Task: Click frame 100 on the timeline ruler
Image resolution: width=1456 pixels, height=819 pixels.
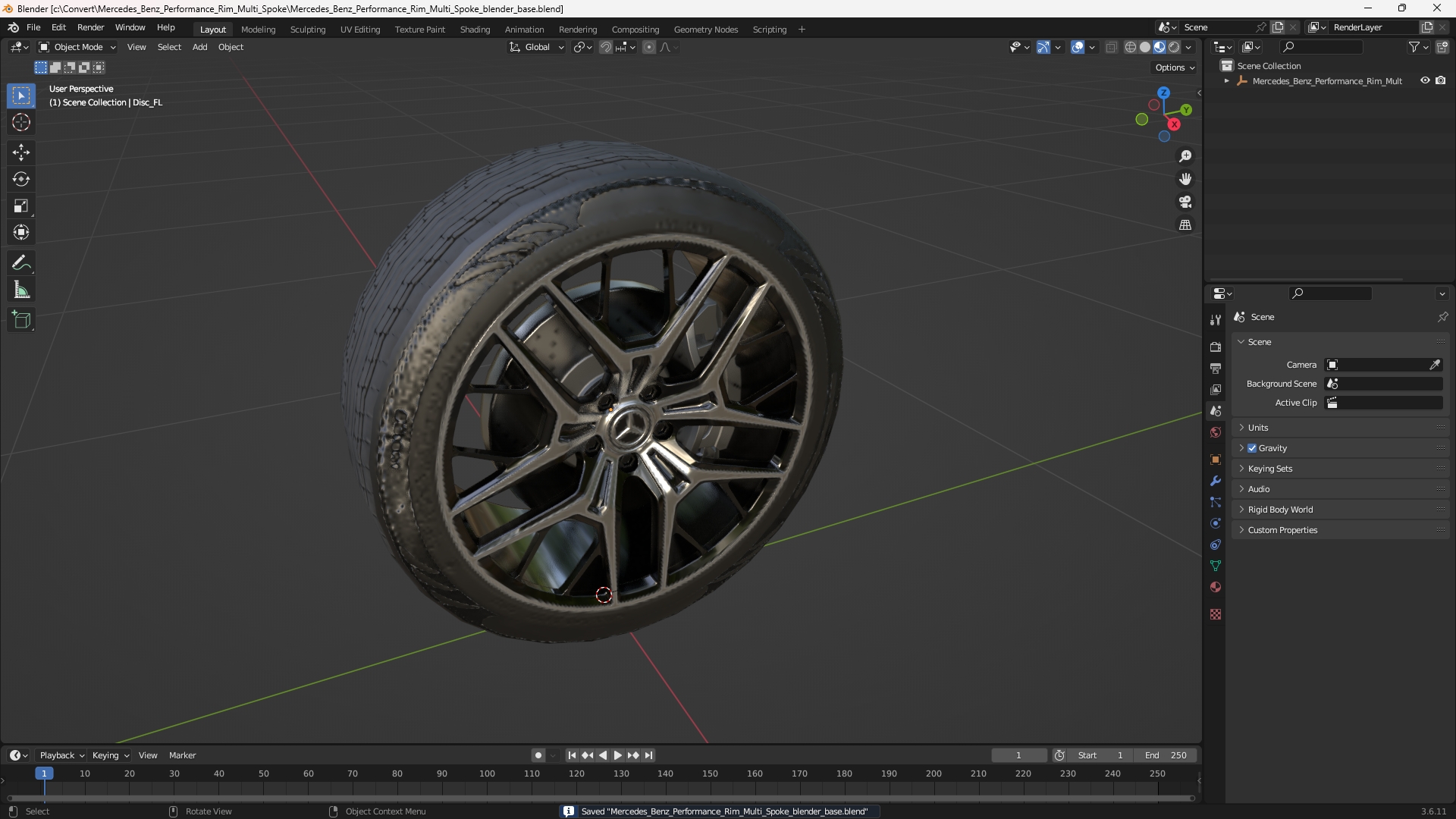Action: pyautogui.click(x=487, y=773)
